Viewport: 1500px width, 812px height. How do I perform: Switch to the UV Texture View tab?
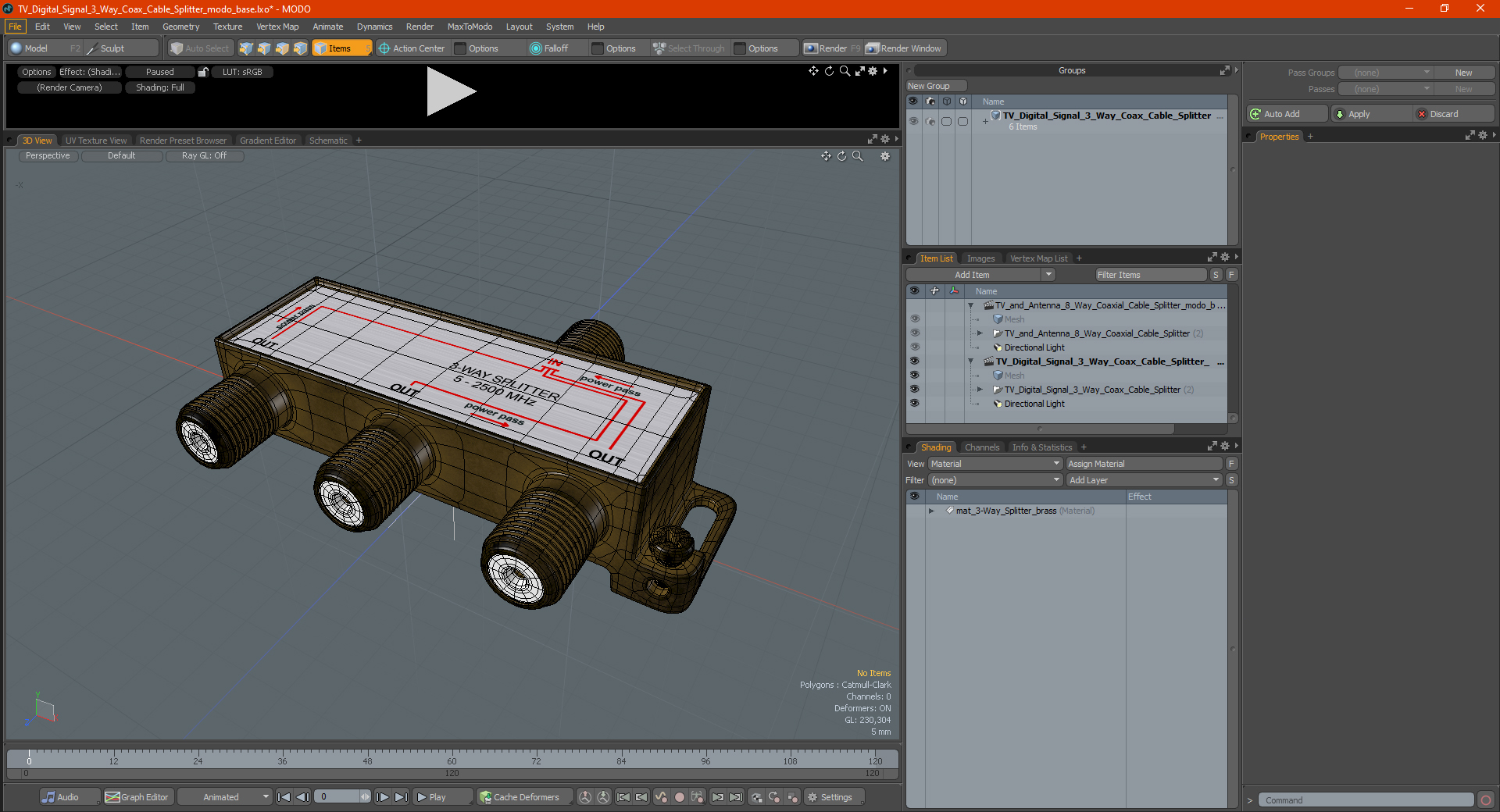pyautogui.click(x=96, y=141)
